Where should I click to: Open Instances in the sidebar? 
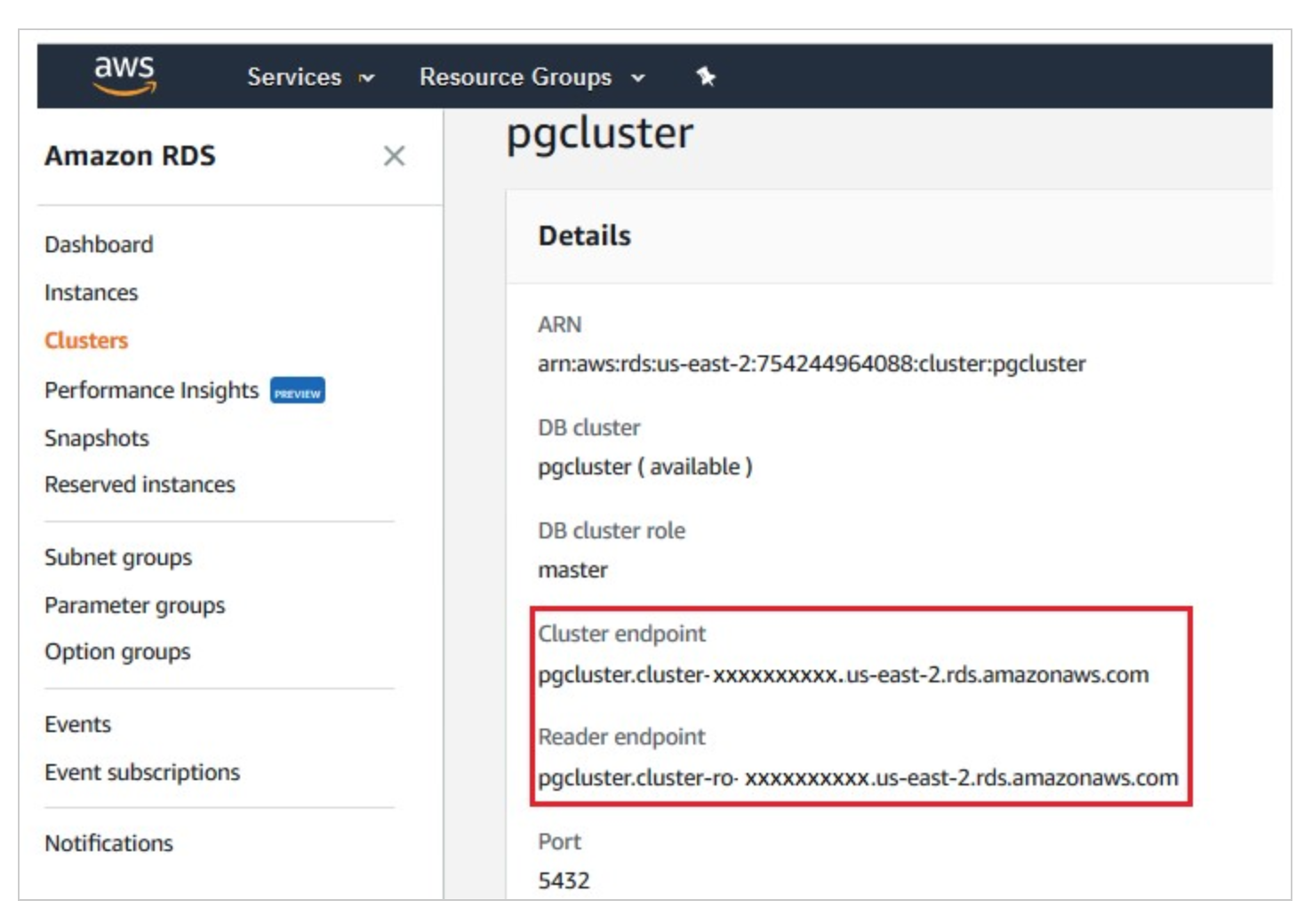(x=92, y=292)
